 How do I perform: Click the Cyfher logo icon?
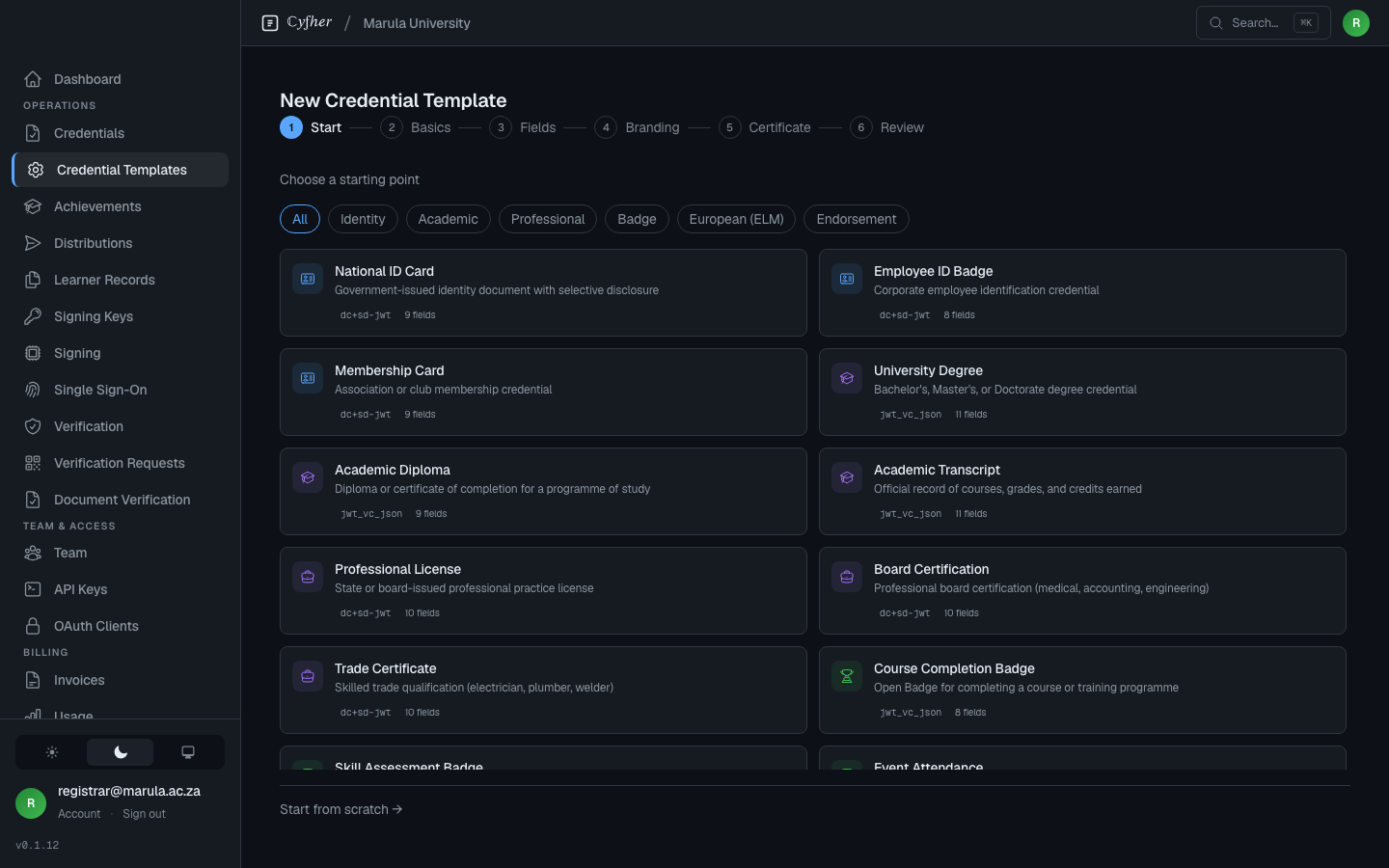click(x=270, y=23)
